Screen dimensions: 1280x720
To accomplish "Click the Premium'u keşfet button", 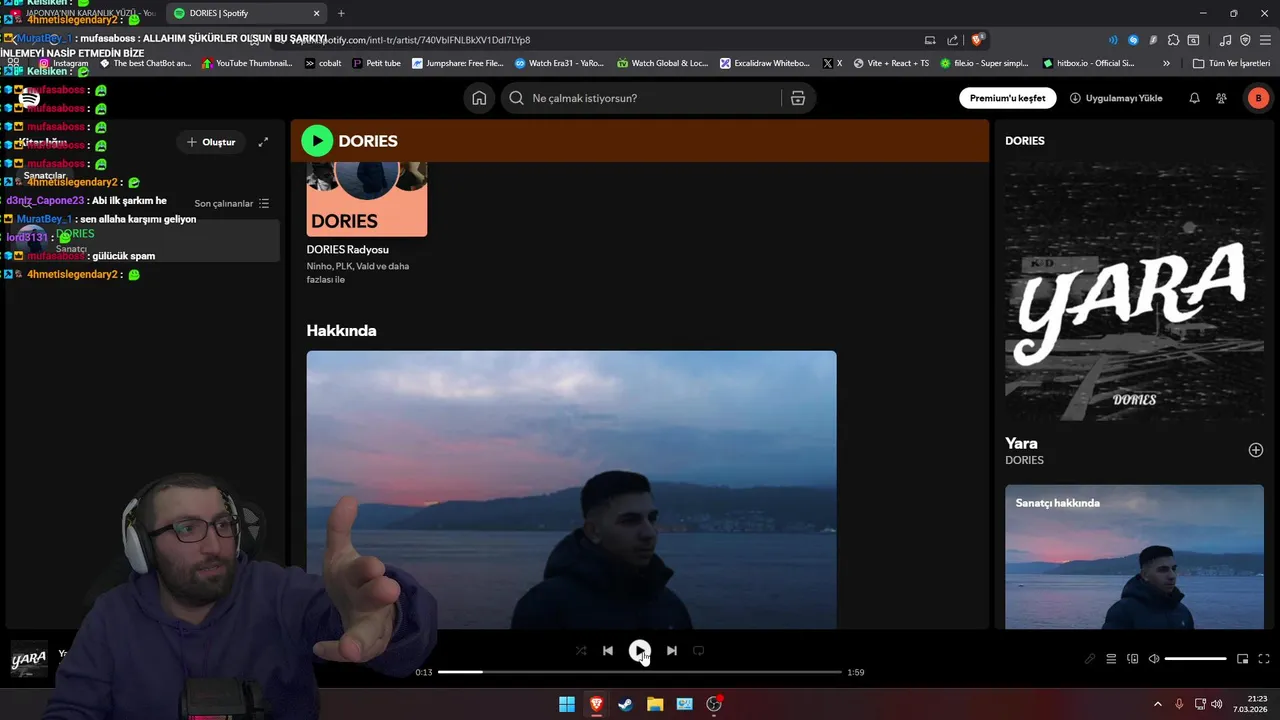I will pos(1007,98).
